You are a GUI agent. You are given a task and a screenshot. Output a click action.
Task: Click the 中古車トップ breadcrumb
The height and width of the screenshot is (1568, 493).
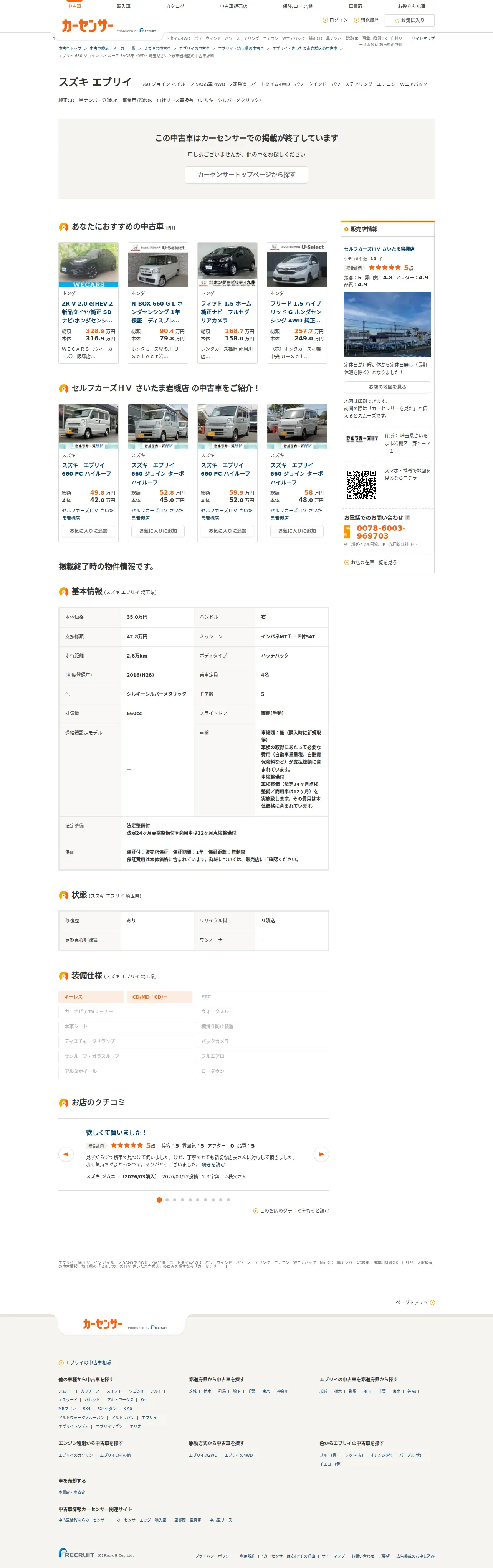pos(70,48)
